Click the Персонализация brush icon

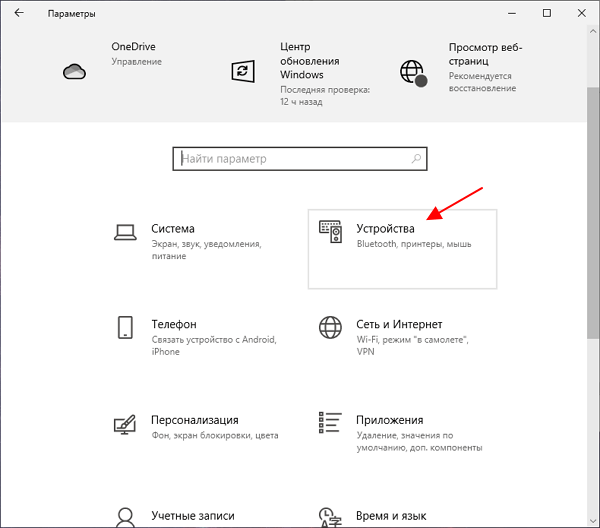pos(126,424)
